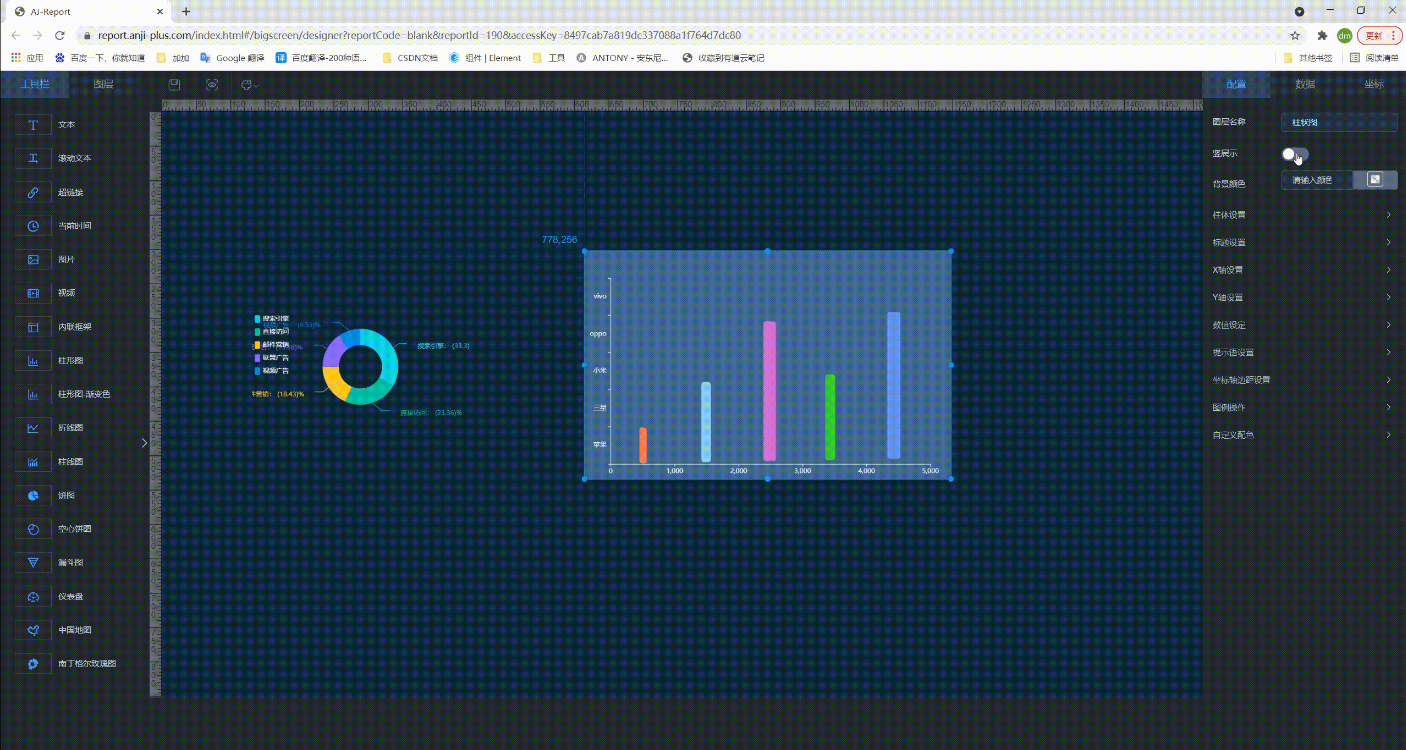Viewport: 1406px width, 750px height.
Task: Open the 工具 bookmark folder
Action: click(549, 58)
